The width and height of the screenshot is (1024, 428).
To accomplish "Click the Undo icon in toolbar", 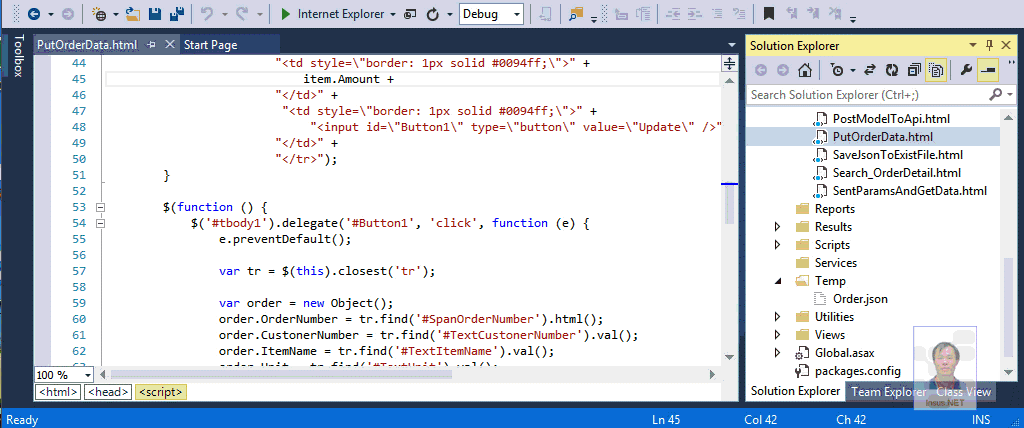I will pos(207,15).
